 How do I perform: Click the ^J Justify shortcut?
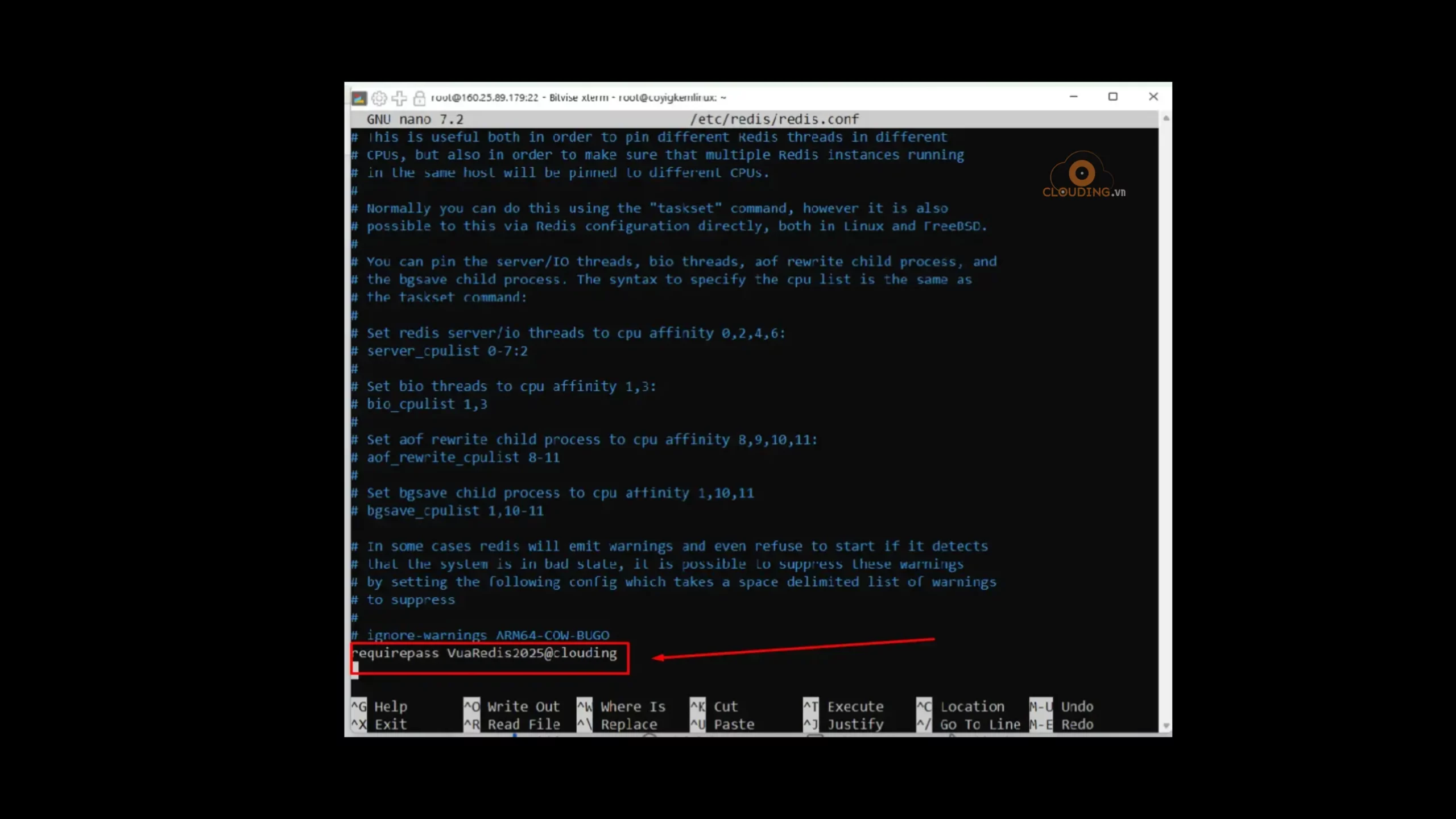tap(843, 725)
